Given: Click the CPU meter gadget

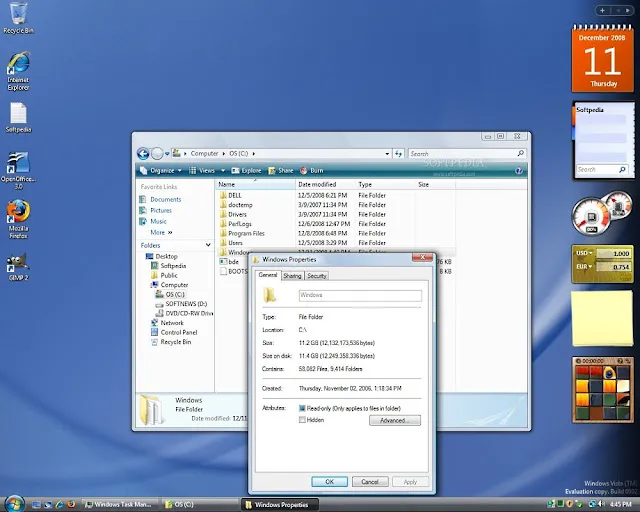Looking at the screenshot, I should pos(602,213).
